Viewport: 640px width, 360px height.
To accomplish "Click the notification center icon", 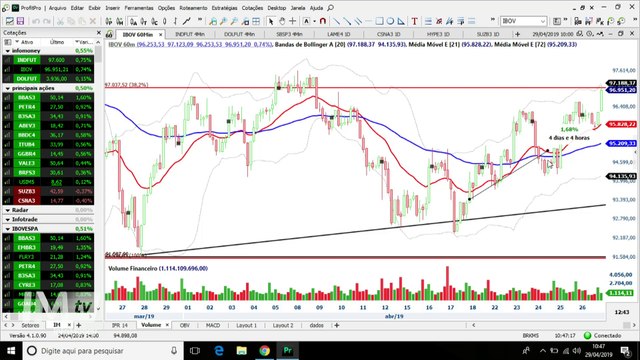I will [x=625, y=351].
